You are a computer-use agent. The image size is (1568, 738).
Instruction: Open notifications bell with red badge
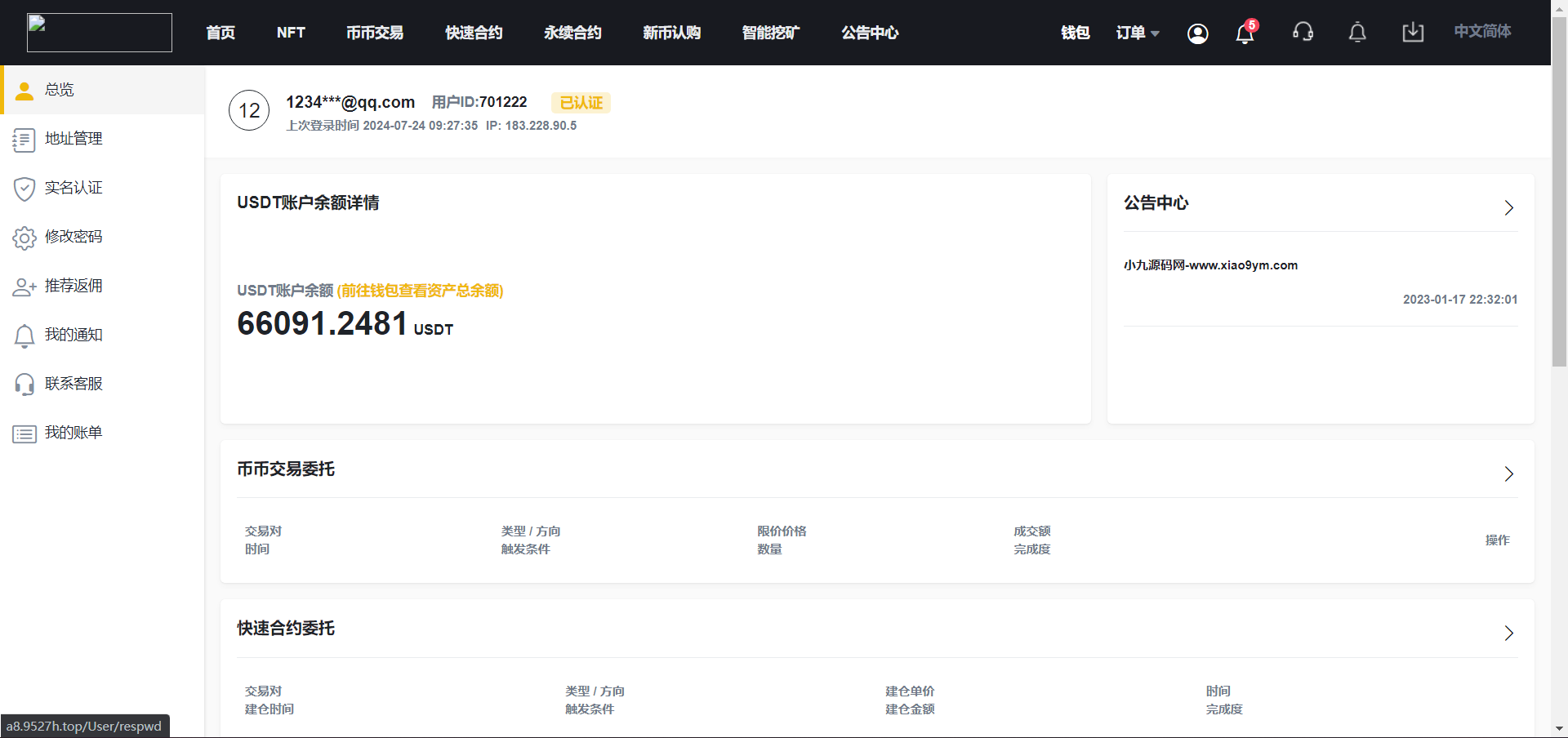1245,33
